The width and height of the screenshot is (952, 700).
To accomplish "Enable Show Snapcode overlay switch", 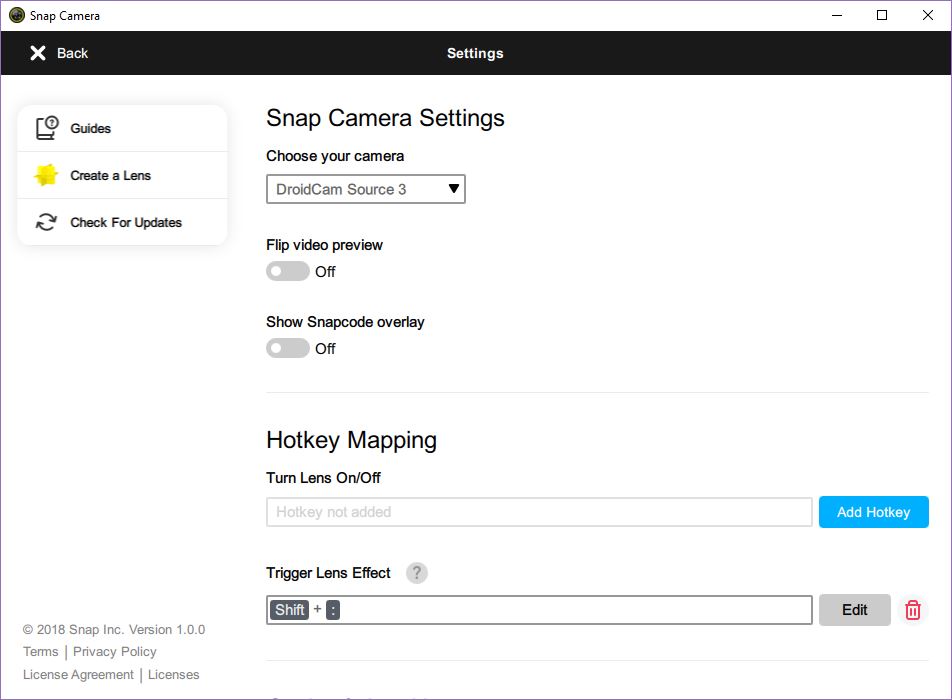I will click(x=288, y=348).
